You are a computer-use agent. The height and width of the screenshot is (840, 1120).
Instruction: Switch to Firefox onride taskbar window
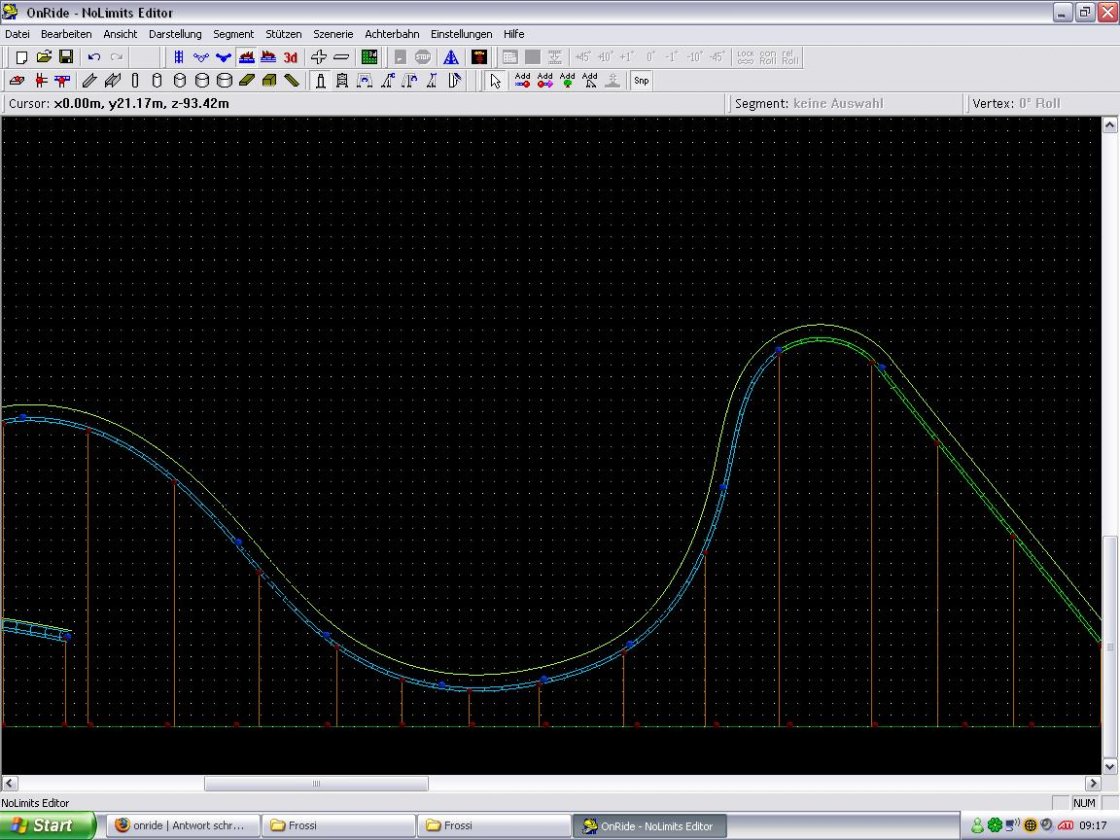click(x=182, y=826)
